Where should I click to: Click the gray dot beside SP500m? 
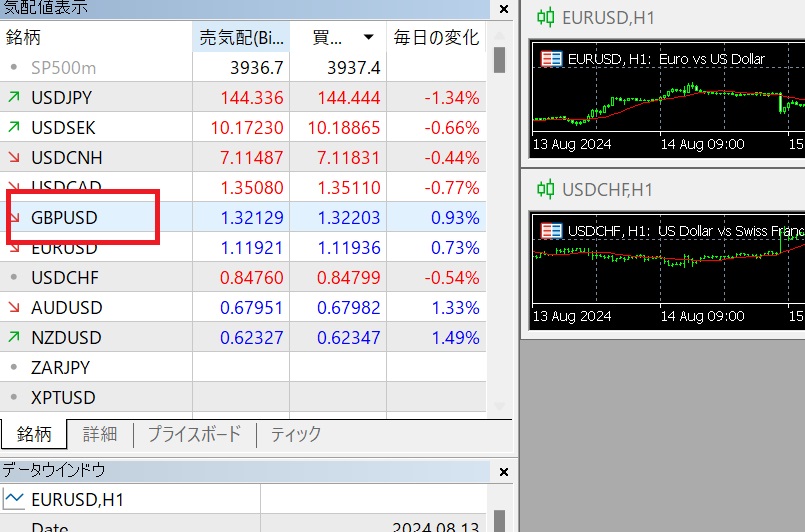pyautogui.click(x=14, y=67)
